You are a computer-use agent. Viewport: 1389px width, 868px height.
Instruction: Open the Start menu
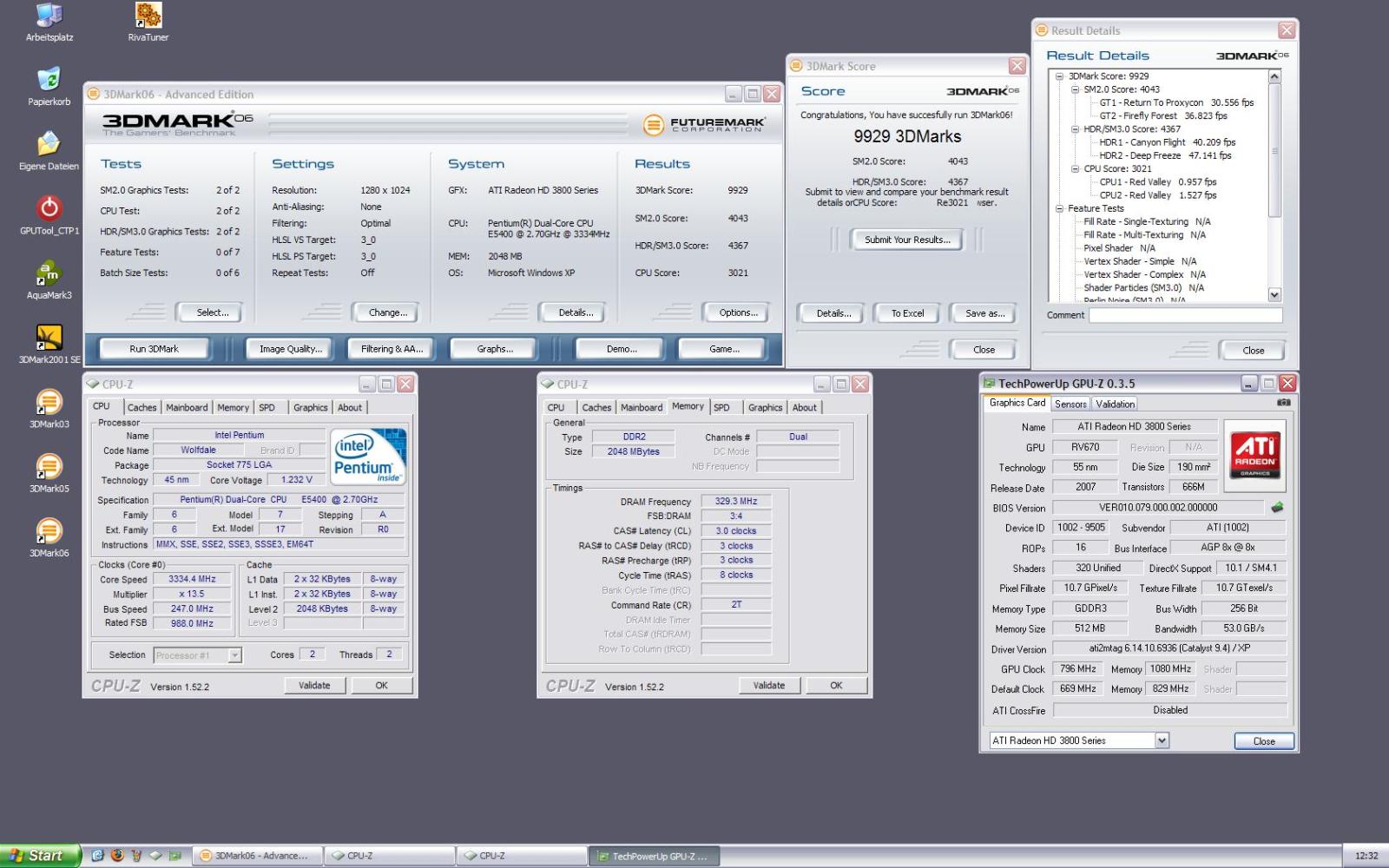pos(40,855)
